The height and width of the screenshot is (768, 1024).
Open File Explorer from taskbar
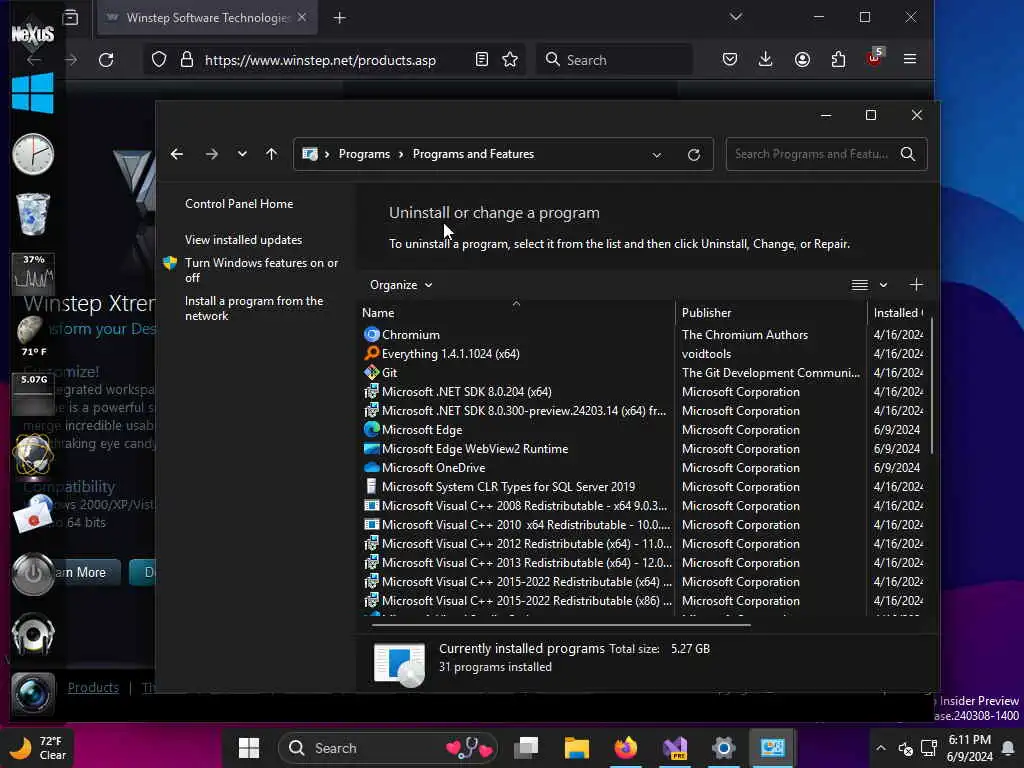click(577, 748)
